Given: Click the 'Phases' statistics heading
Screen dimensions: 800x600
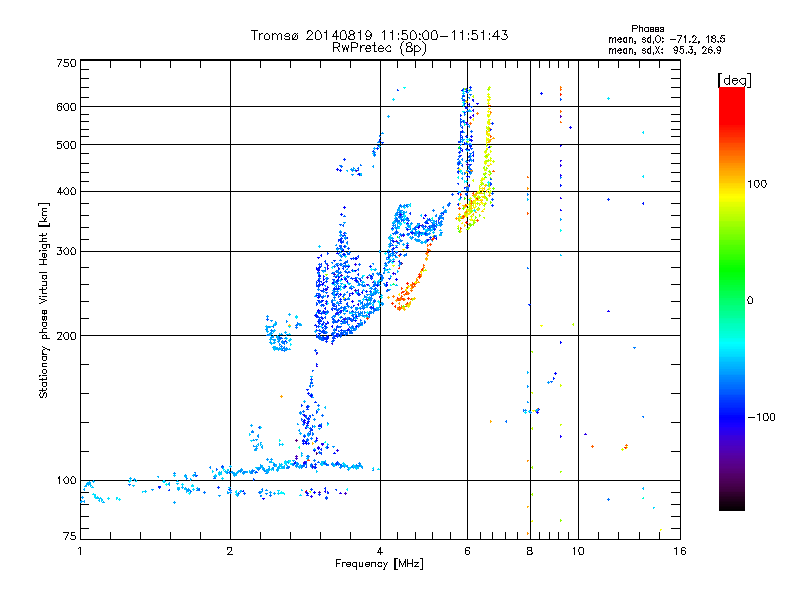Looking at the screenshot, I should [x=647, y=29].
